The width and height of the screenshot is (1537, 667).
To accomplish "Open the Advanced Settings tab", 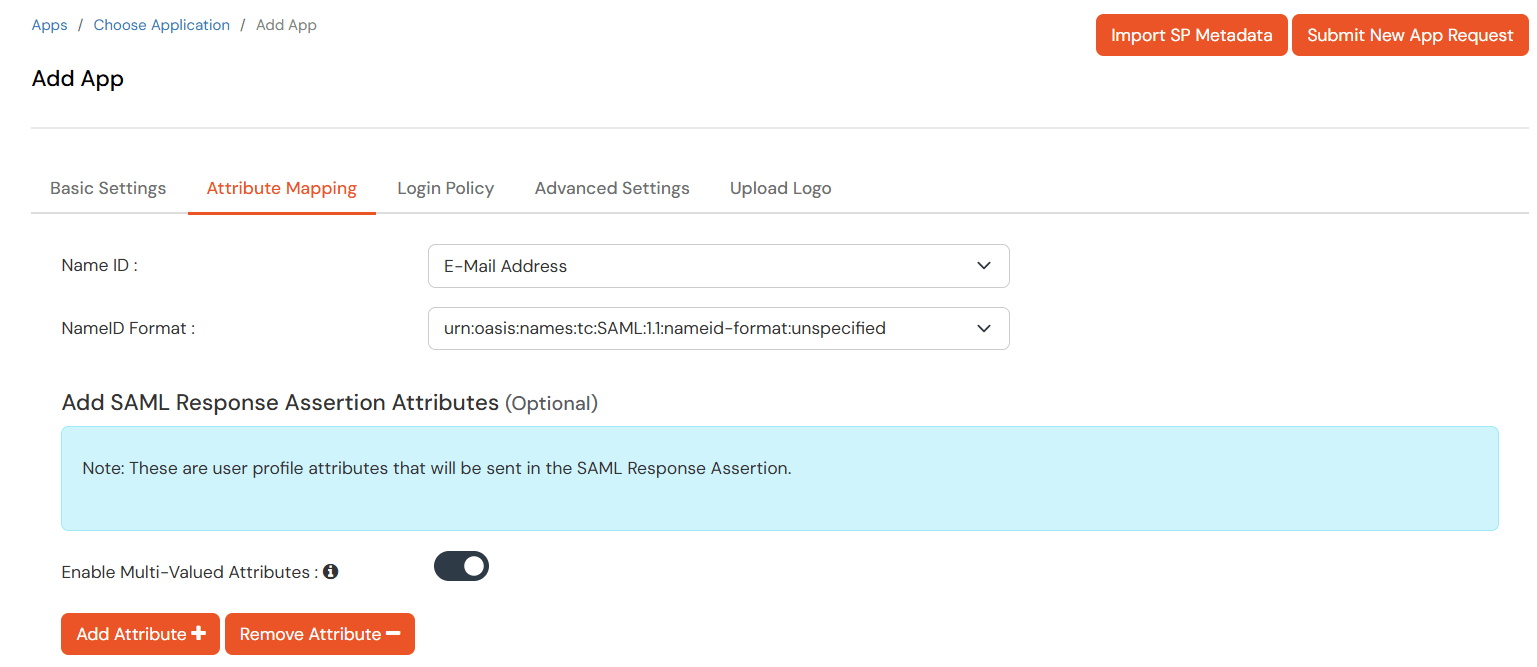I will click(612, 188).
